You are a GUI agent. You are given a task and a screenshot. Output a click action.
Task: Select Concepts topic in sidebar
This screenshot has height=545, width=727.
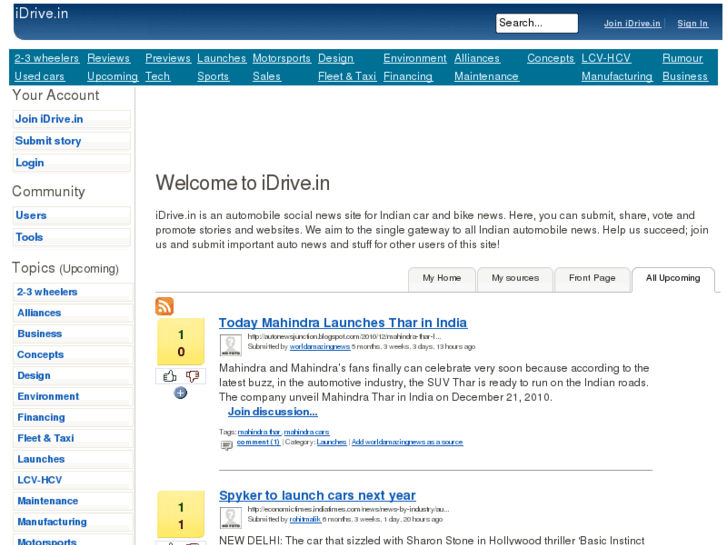[x=73, y=355]
